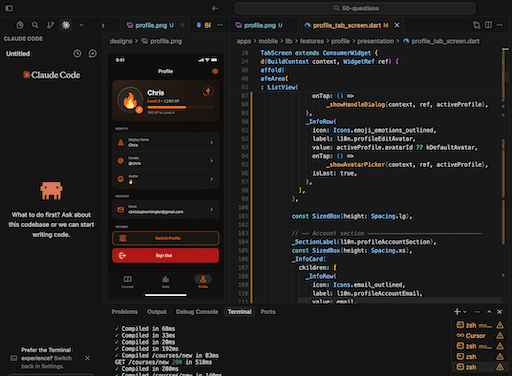This screenshot has width=512, height=376.
Task: Click the Email row chevron in preview
Action: pos(211,210)
